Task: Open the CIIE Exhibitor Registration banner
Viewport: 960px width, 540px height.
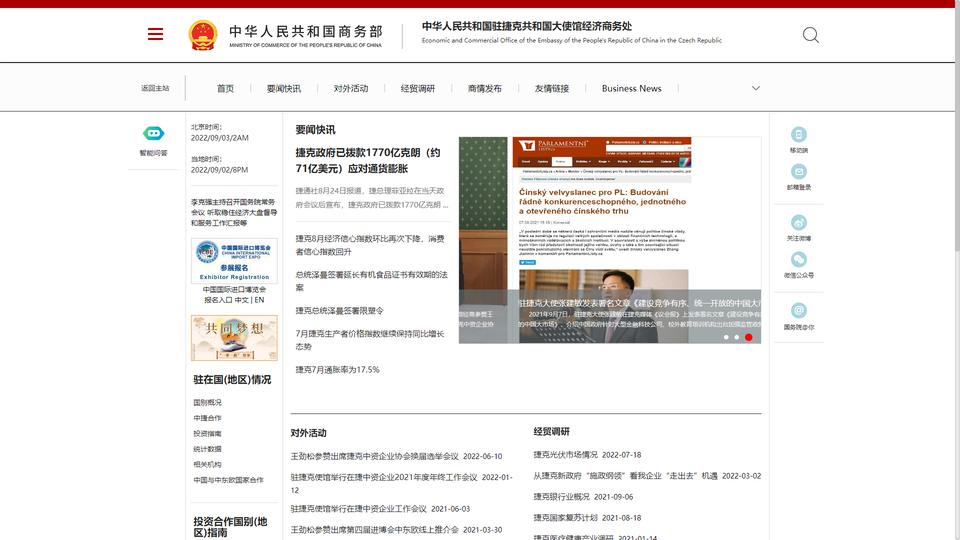Action: (234, 261)
